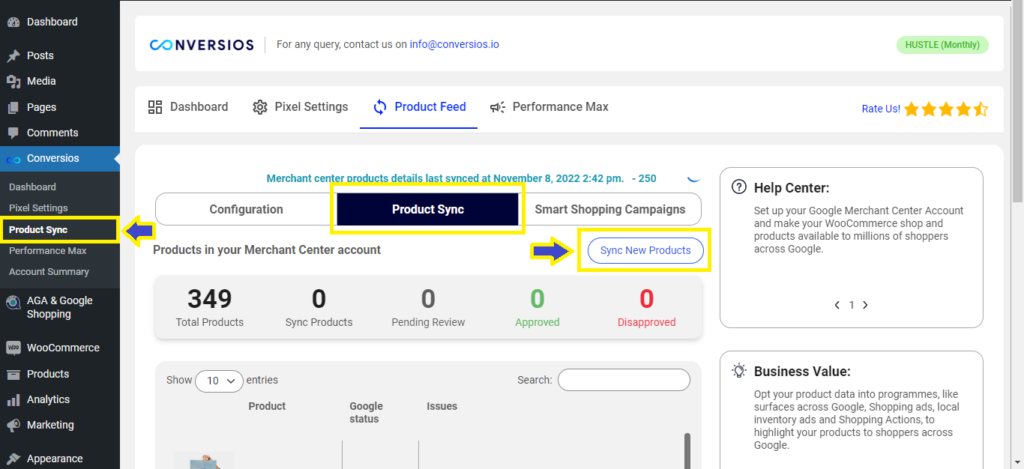Click the Sync New Products button

[x=645, y=250]
